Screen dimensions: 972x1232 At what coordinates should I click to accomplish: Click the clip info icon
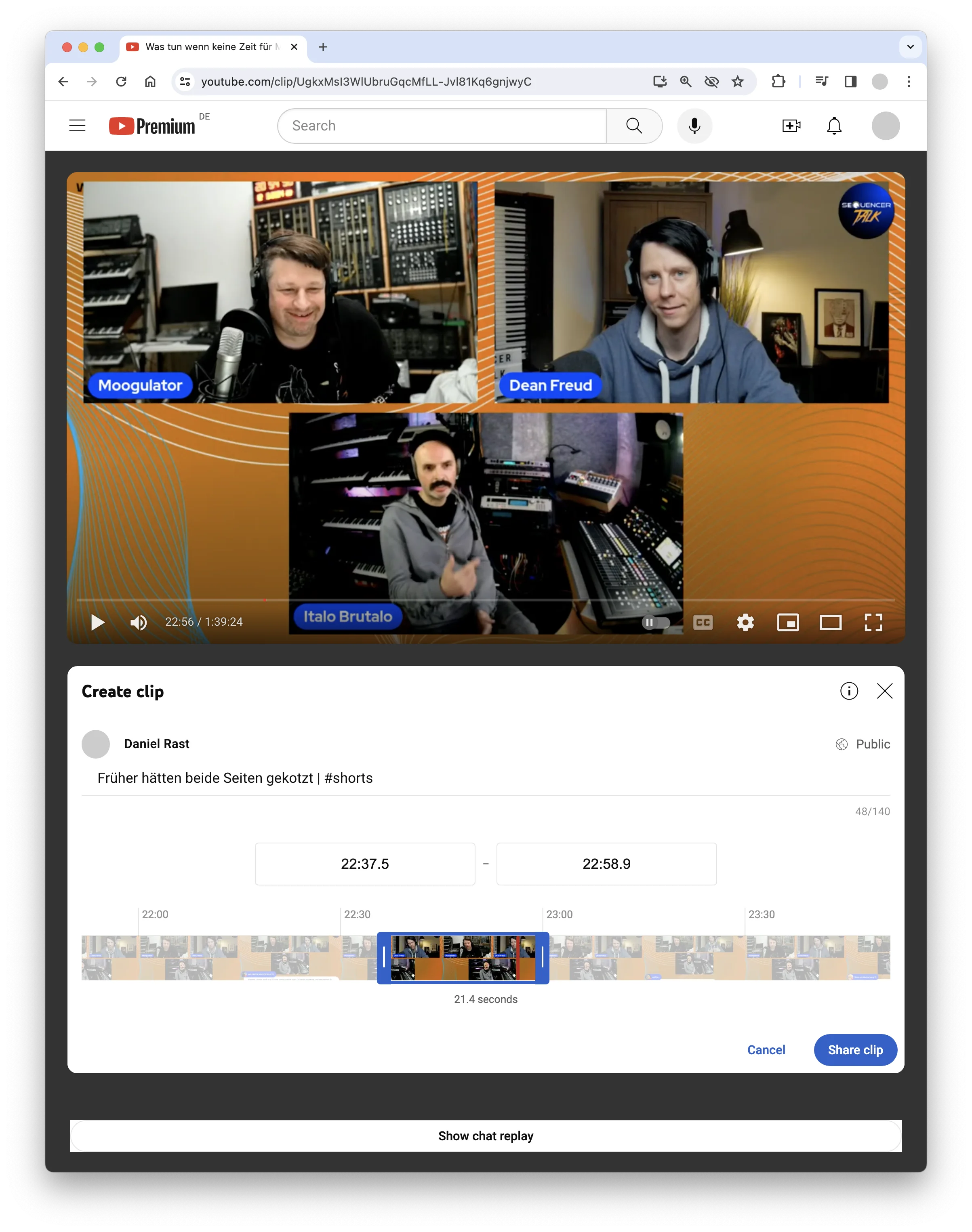coord(848,691)
